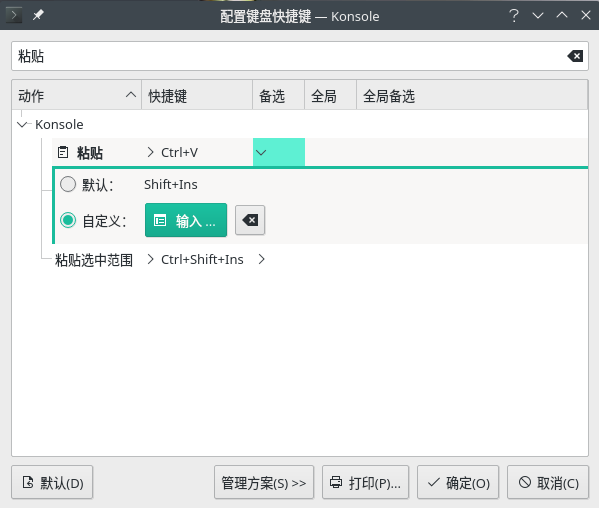Sort by the 动作 column header
The image size is (599, 508).
point(76,95)
